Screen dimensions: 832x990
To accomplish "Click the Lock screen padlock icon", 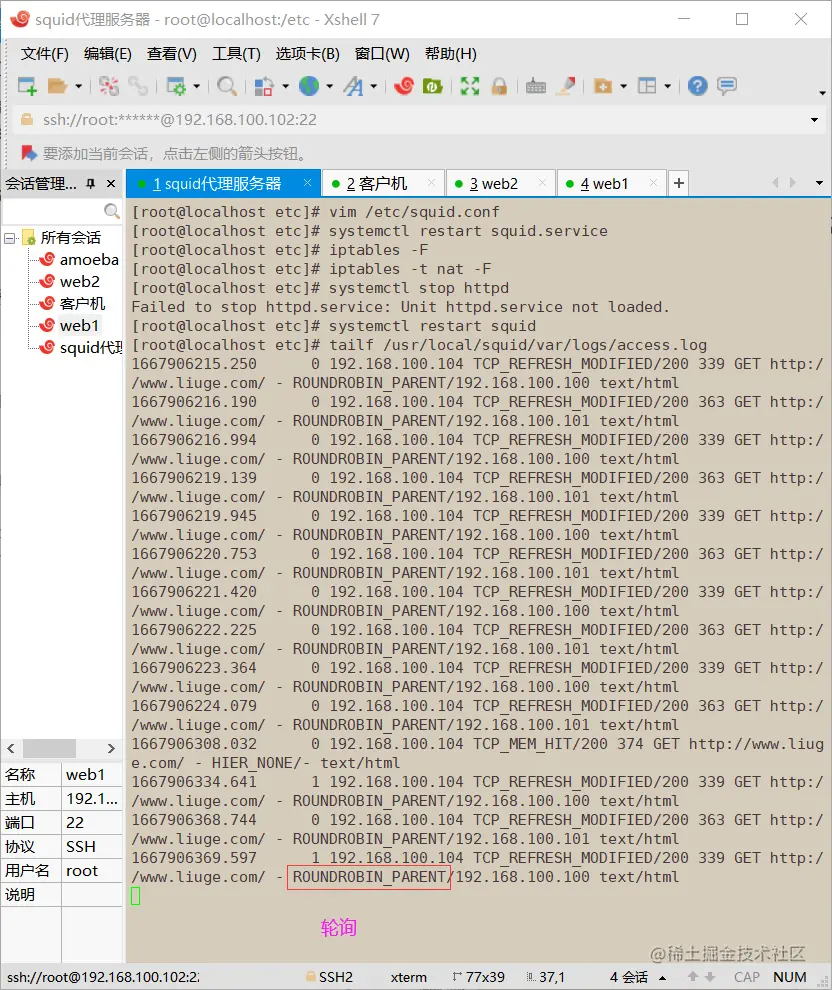I will pos(499,86).
